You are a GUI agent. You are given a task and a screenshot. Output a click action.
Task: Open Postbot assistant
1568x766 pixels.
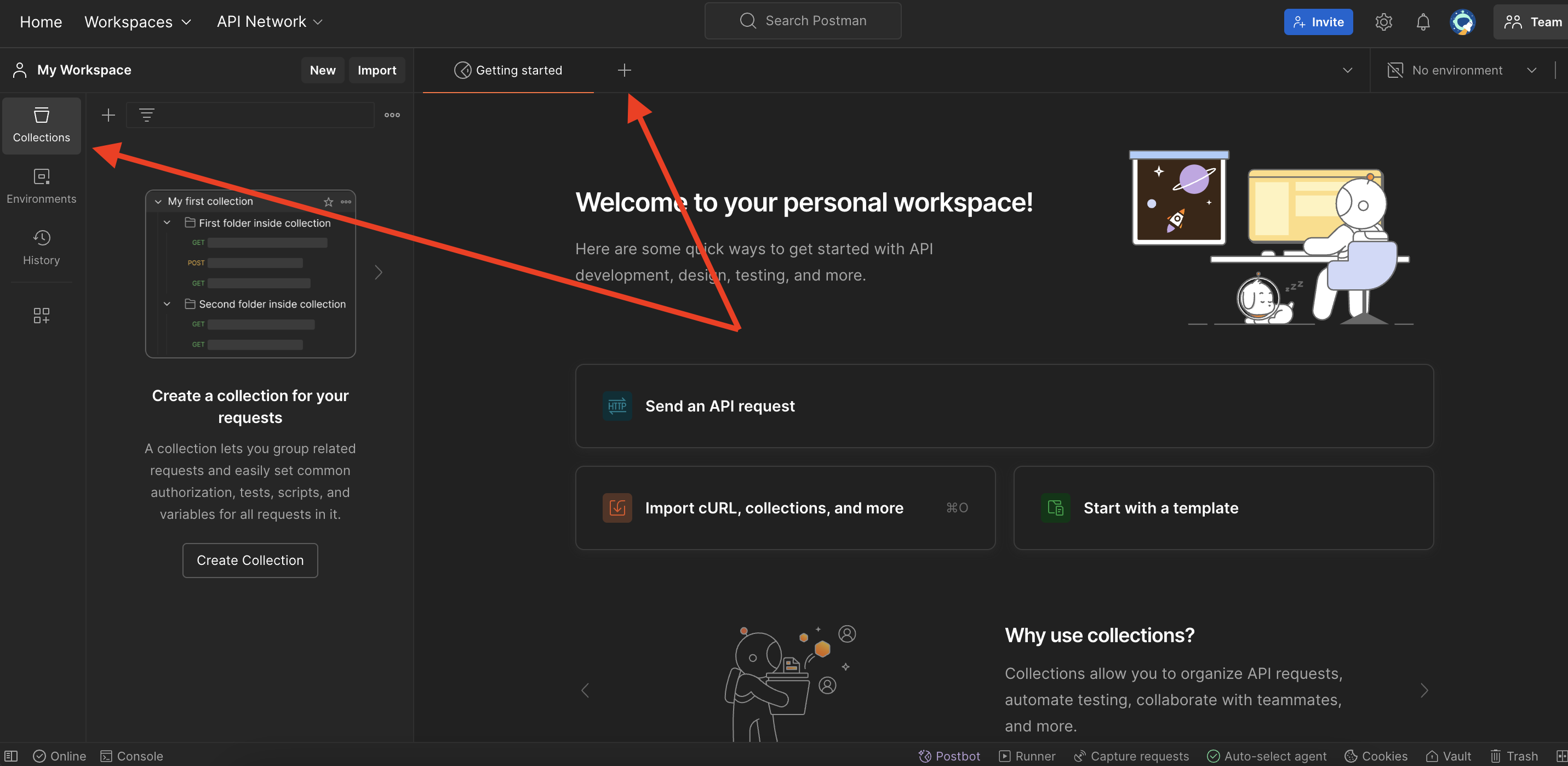(949, 756)
